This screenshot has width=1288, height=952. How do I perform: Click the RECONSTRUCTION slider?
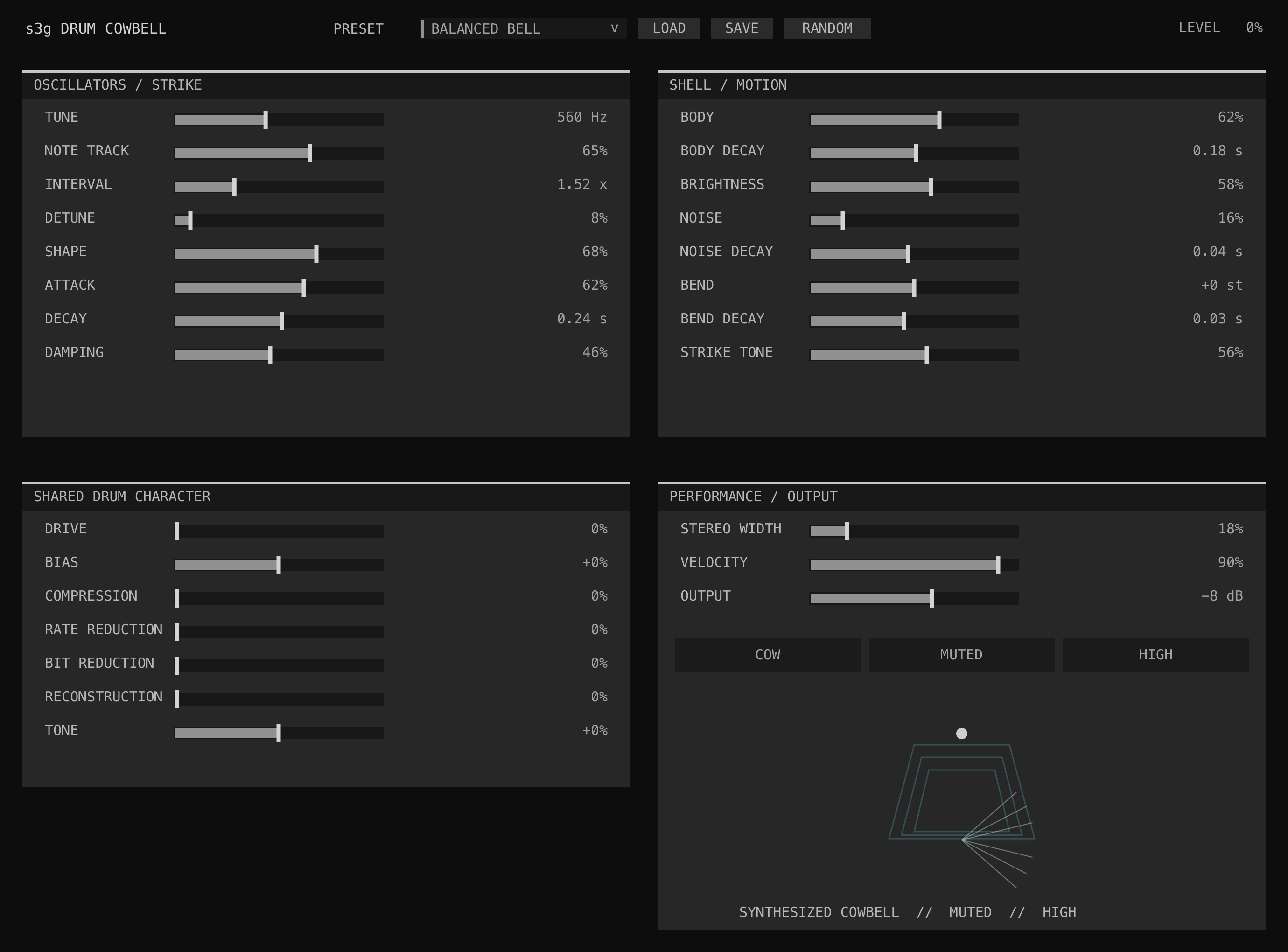pyautogui.click(x=279, y=699)
